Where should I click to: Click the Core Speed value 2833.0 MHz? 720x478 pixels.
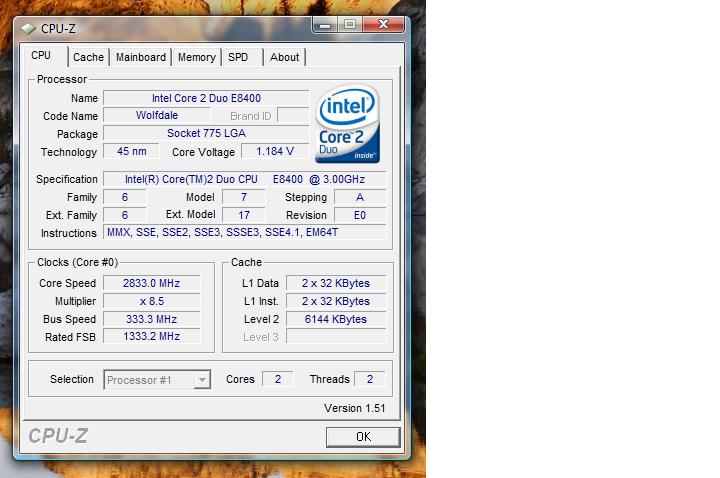pos(152,283)
